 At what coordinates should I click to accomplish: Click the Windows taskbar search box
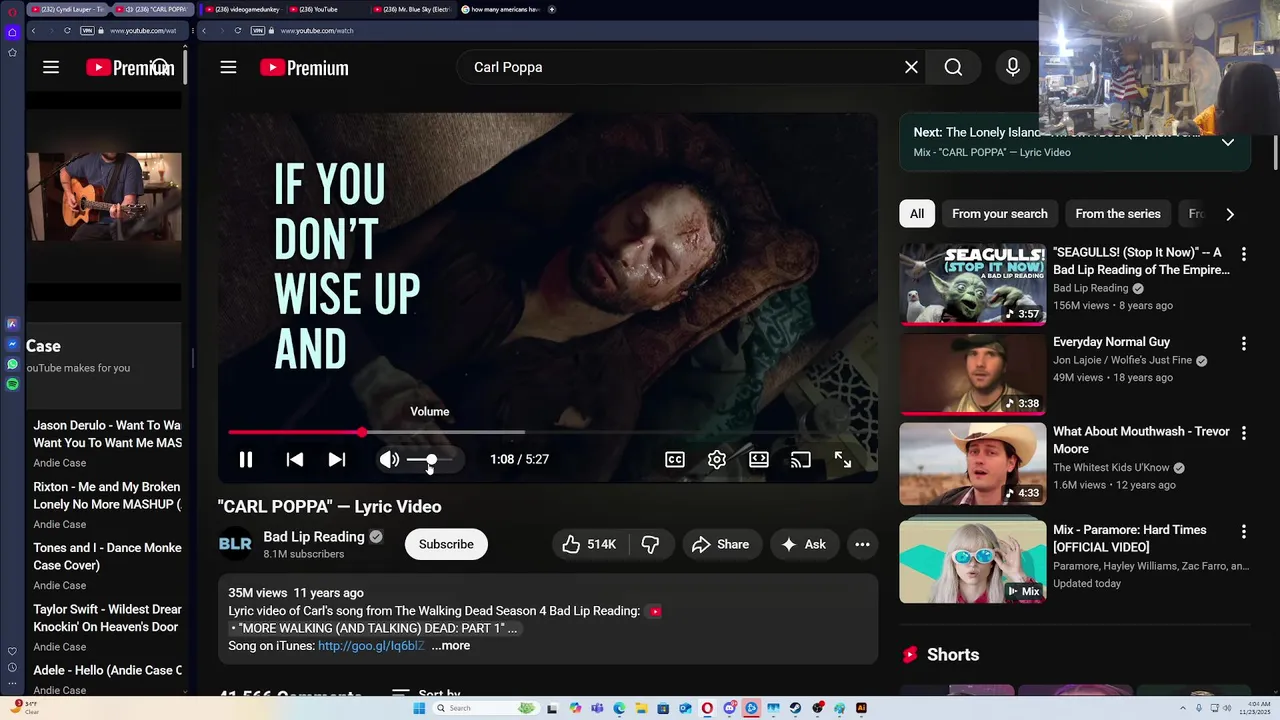tap(486, 708)
